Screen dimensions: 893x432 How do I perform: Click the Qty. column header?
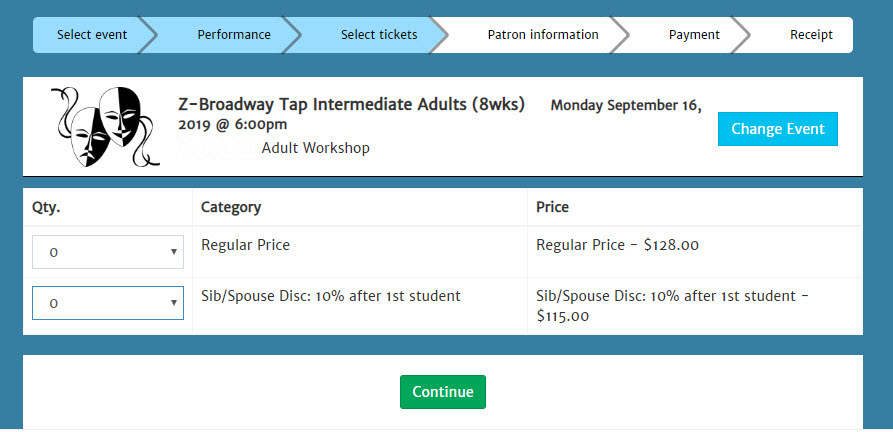click(x=46, y=207)
